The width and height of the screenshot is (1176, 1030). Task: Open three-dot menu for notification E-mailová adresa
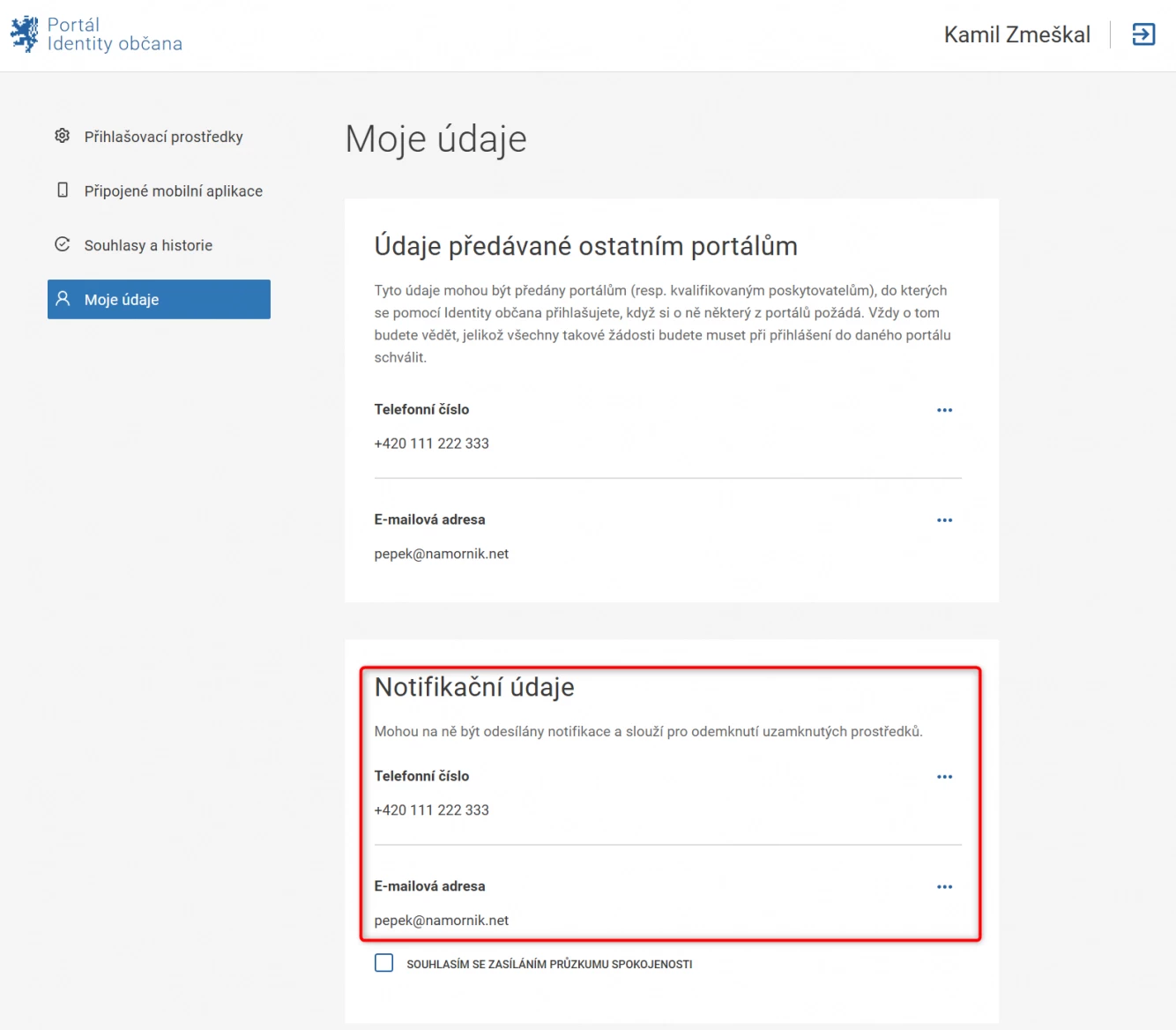click(x=944, y=887)
